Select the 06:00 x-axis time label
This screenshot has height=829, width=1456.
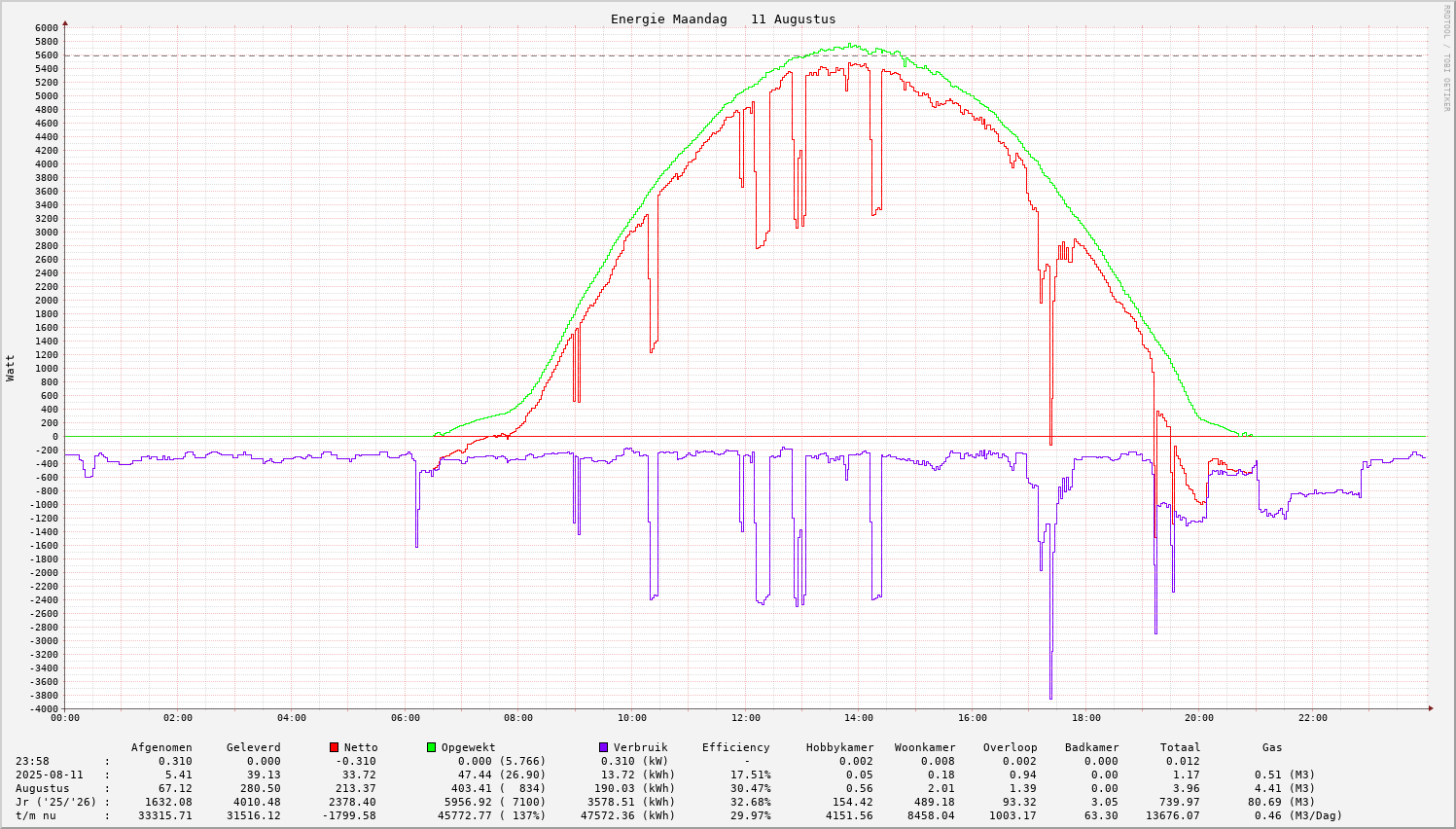pyautogui.click(x=405, y=718)
